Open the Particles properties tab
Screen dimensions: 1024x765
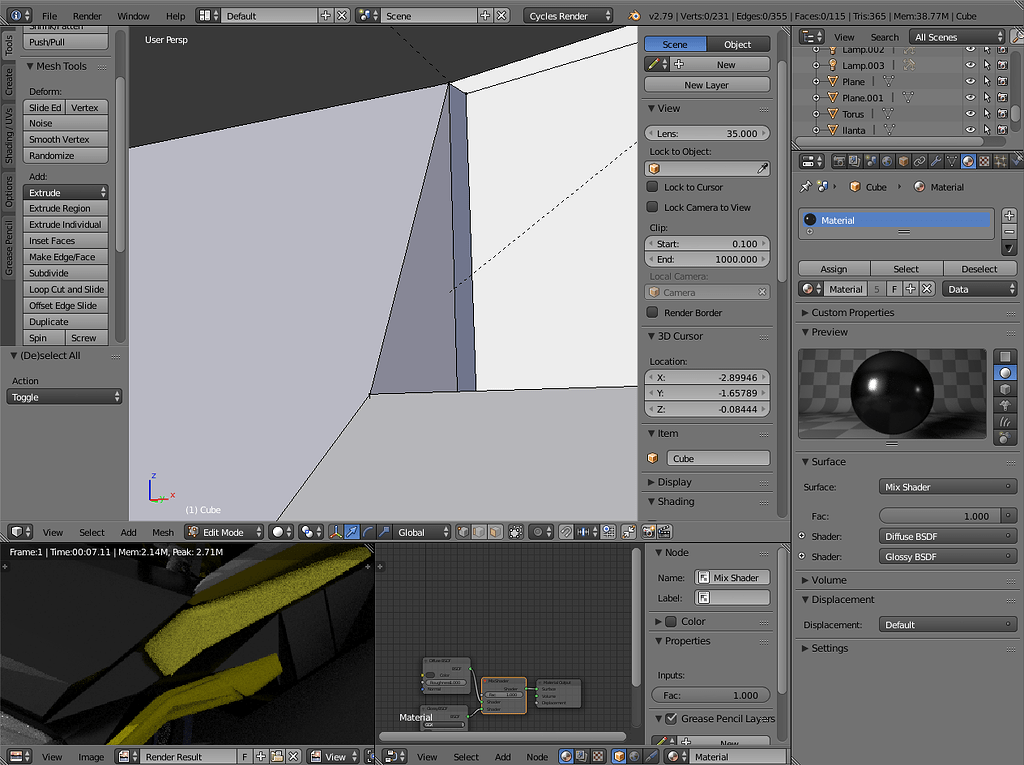(x=1000, y=161)
